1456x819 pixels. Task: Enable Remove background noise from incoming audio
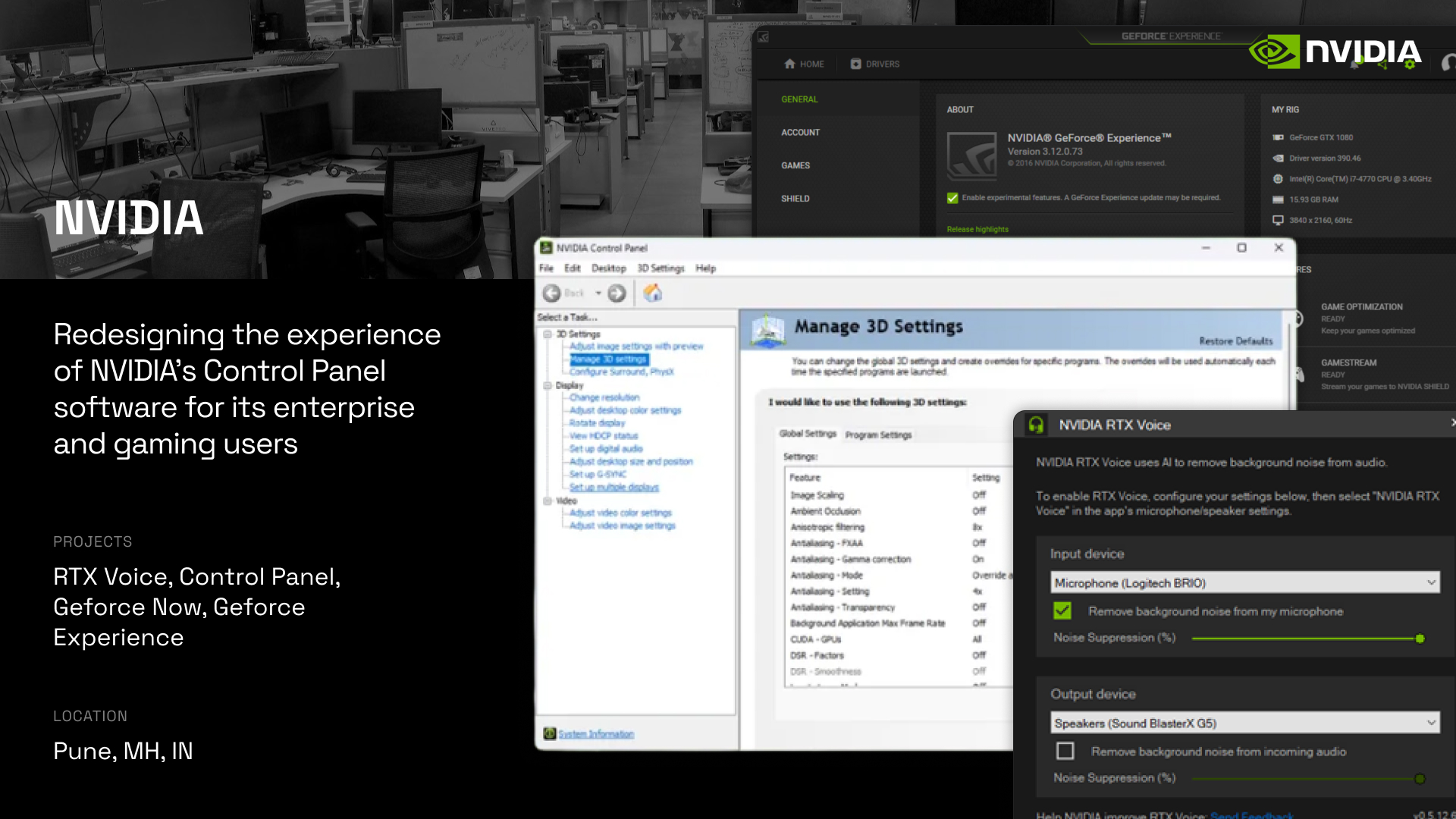(x=1065, y=751)
